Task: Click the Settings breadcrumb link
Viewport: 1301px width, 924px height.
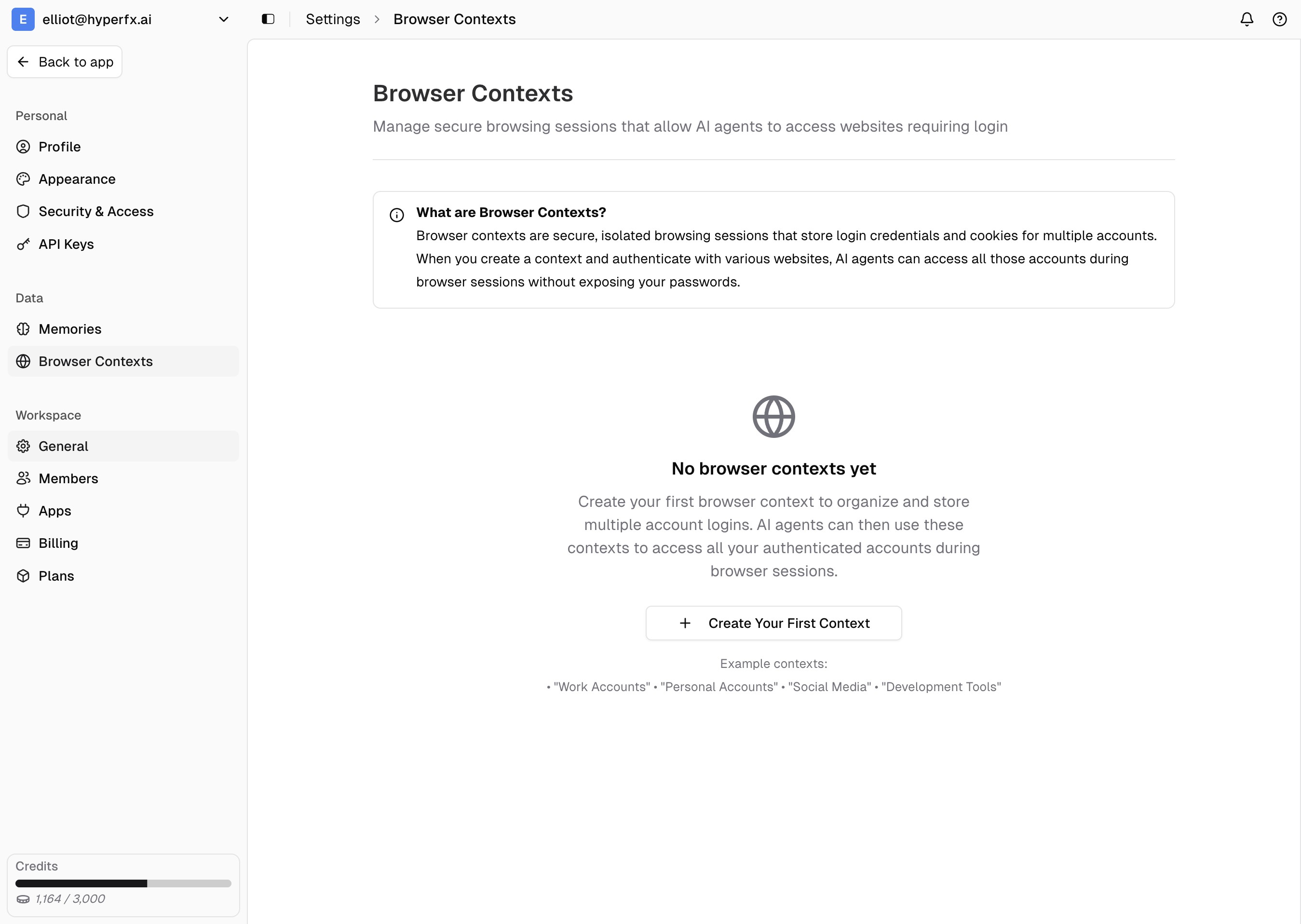Action: click(x=333, y=19)
